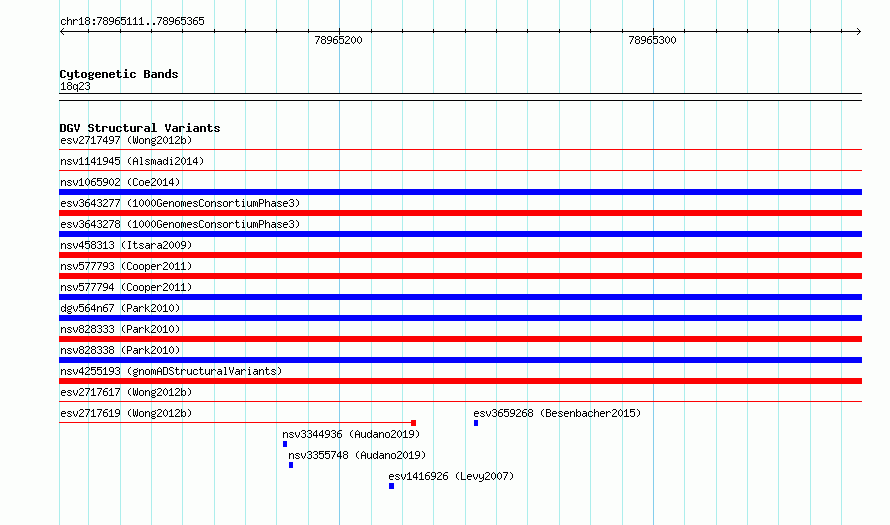
Task: Click blue bar of esv3643278 feature
Action: pos(460,234)
